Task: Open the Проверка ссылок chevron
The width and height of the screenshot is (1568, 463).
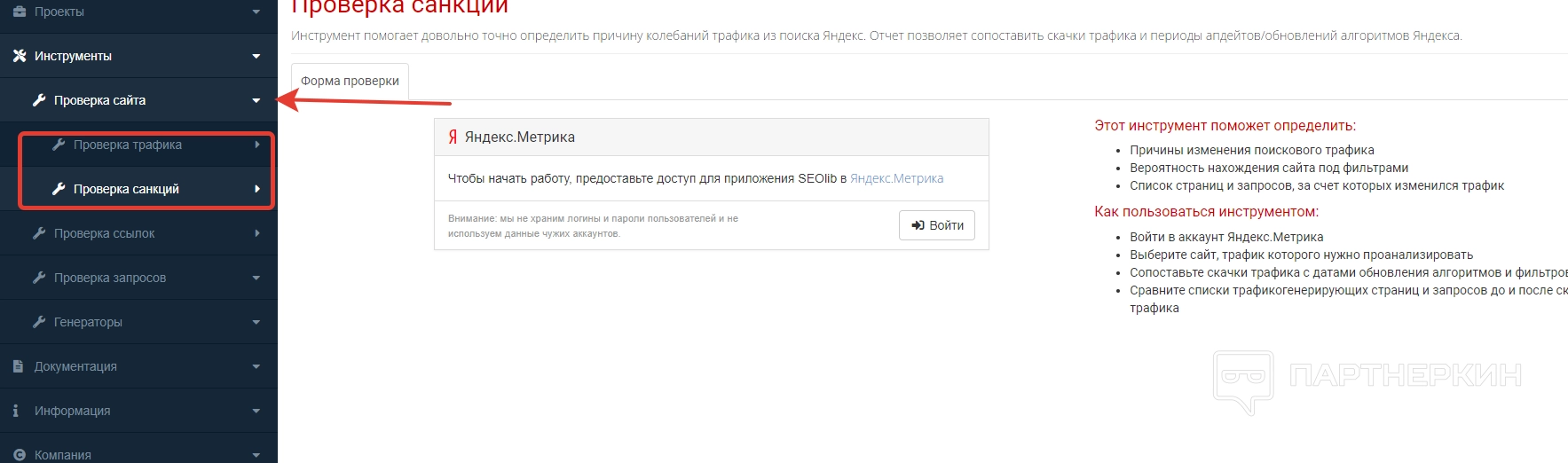Action: tap(257, 233)
